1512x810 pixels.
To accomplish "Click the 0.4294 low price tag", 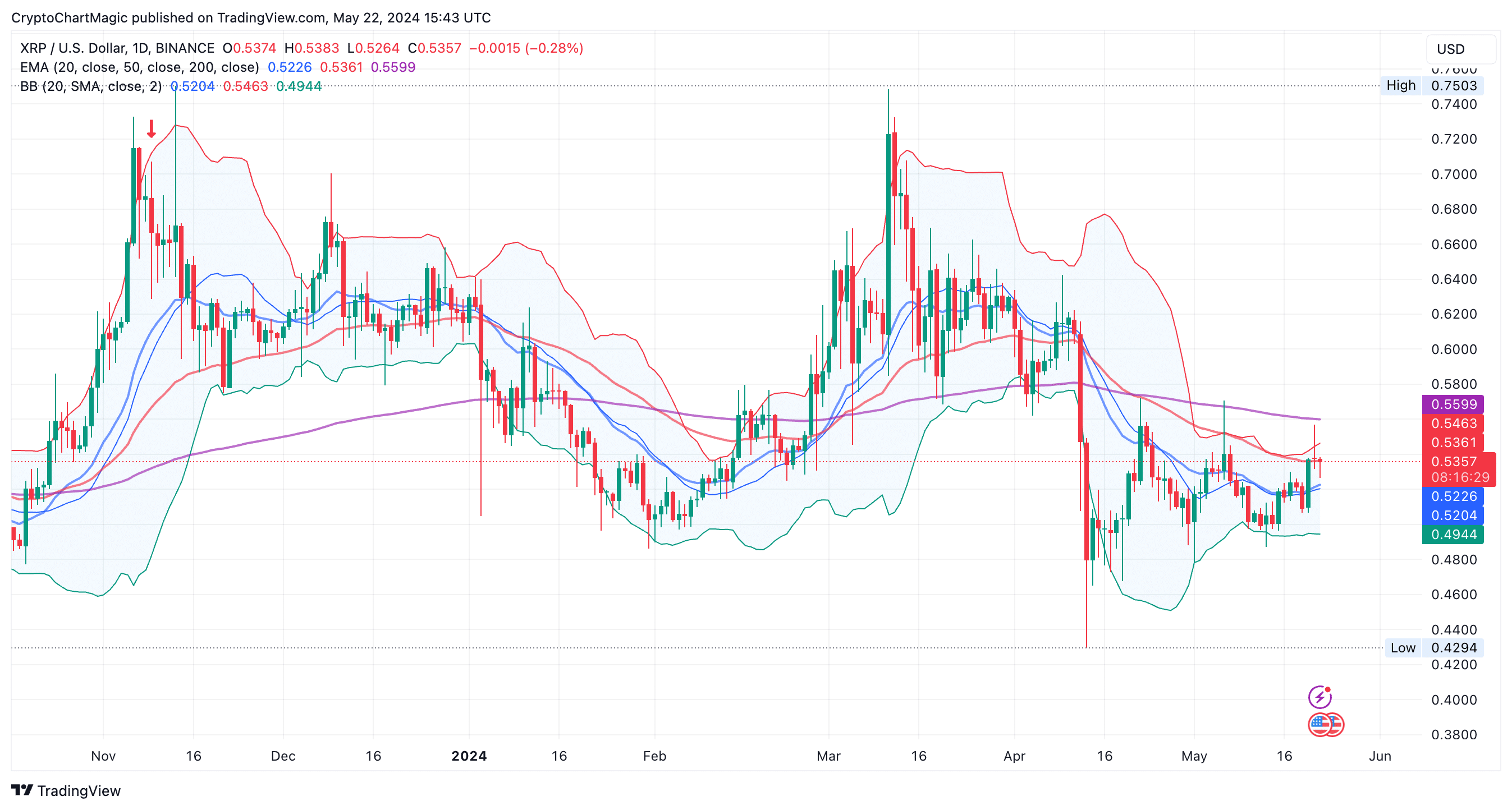I will [x=1453, y=648].
